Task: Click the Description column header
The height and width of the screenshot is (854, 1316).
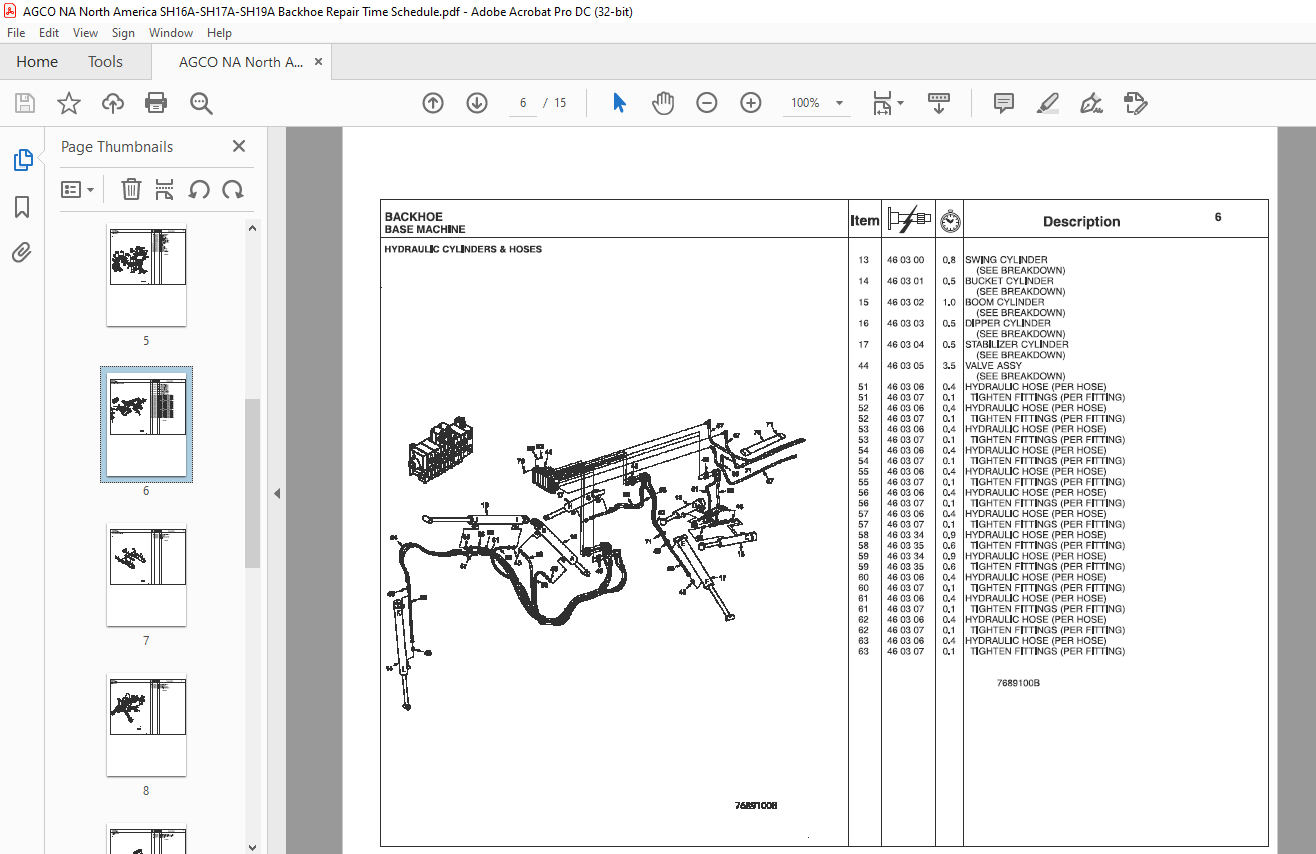Action: pos(1081,222)
